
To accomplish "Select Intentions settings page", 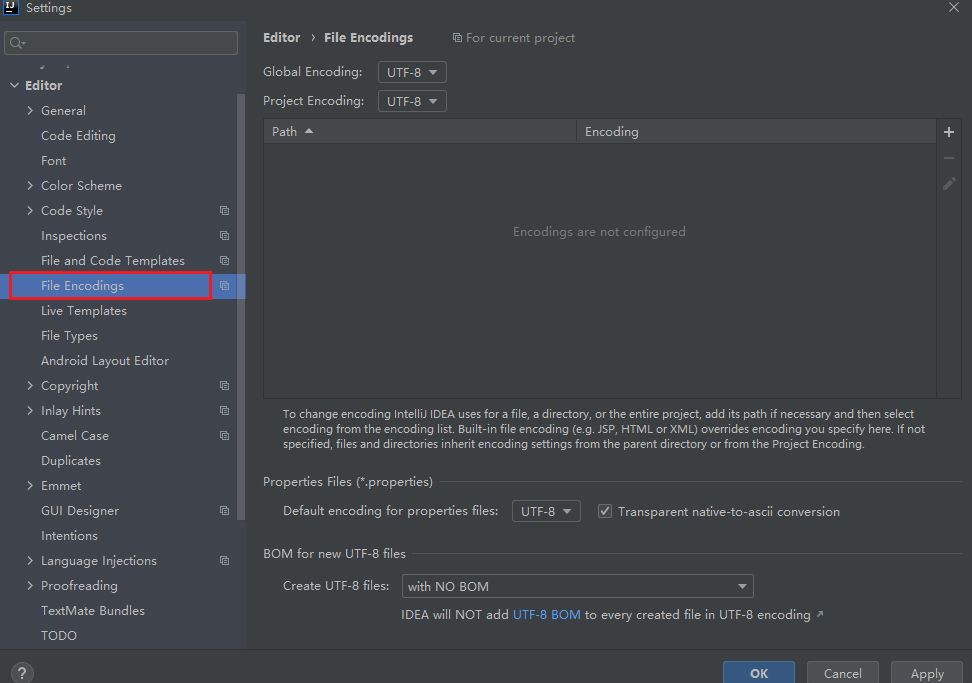I will pos(69,535).
